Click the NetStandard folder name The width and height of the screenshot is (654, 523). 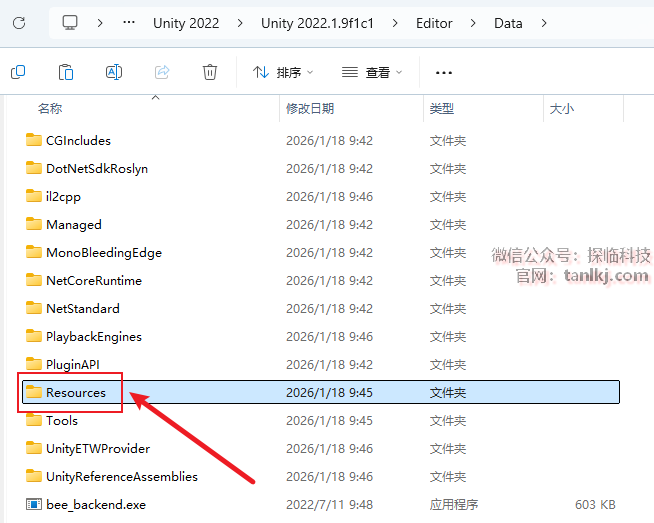[83, 309]
